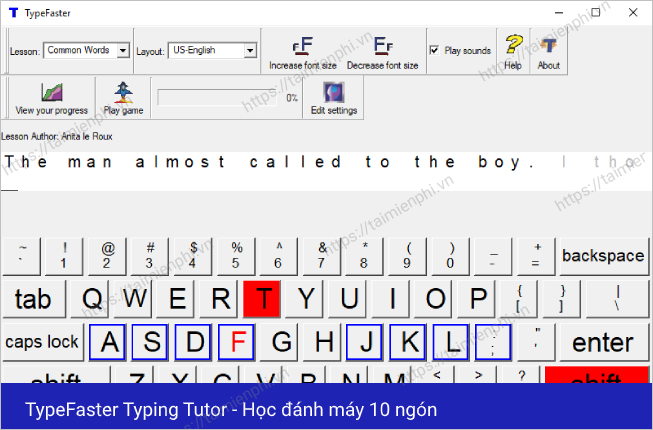The height and width of the screenshot is (430, 653).
Task: Click the equals plus key
Action: click(536, 256)
